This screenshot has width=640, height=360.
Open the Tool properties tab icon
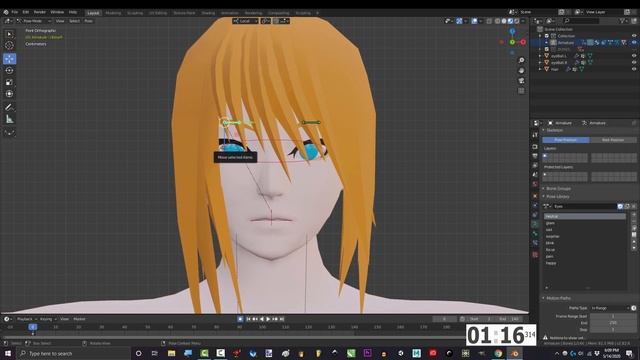535,135
